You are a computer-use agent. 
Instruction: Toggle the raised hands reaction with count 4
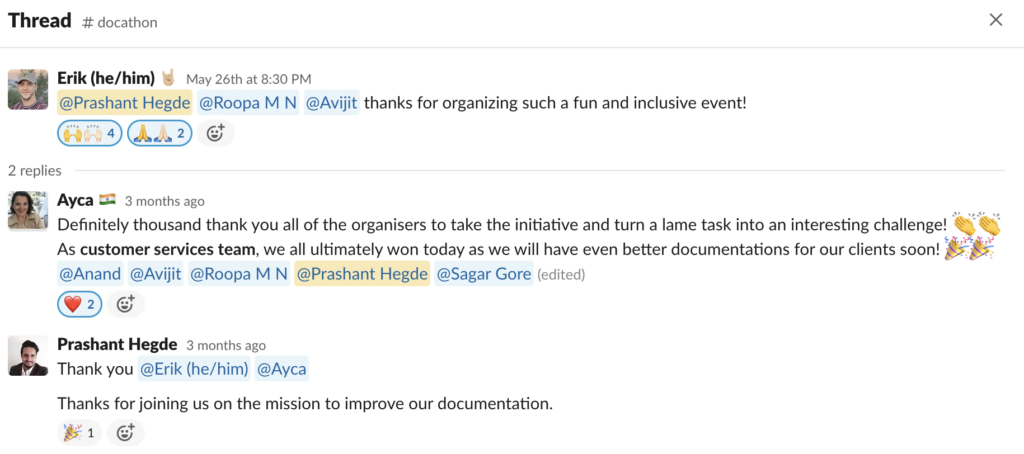click(90, 133)
